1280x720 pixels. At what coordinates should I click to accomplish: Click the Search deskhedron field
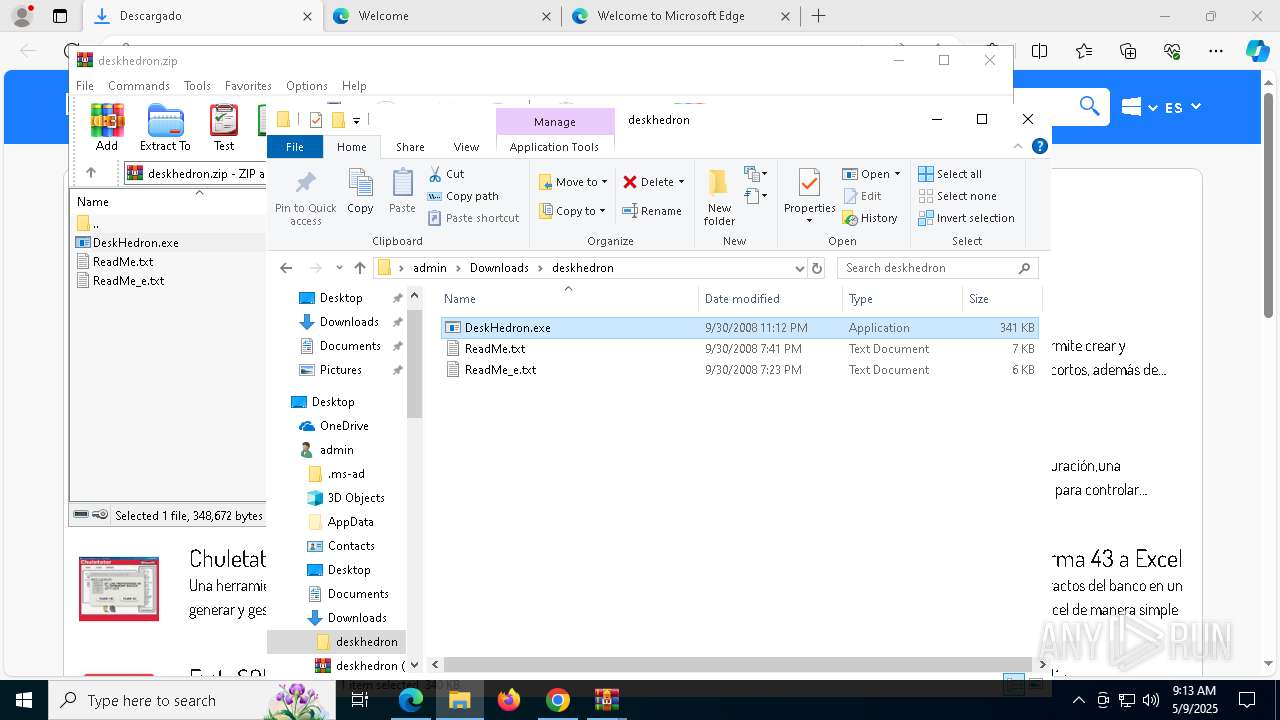937,268
